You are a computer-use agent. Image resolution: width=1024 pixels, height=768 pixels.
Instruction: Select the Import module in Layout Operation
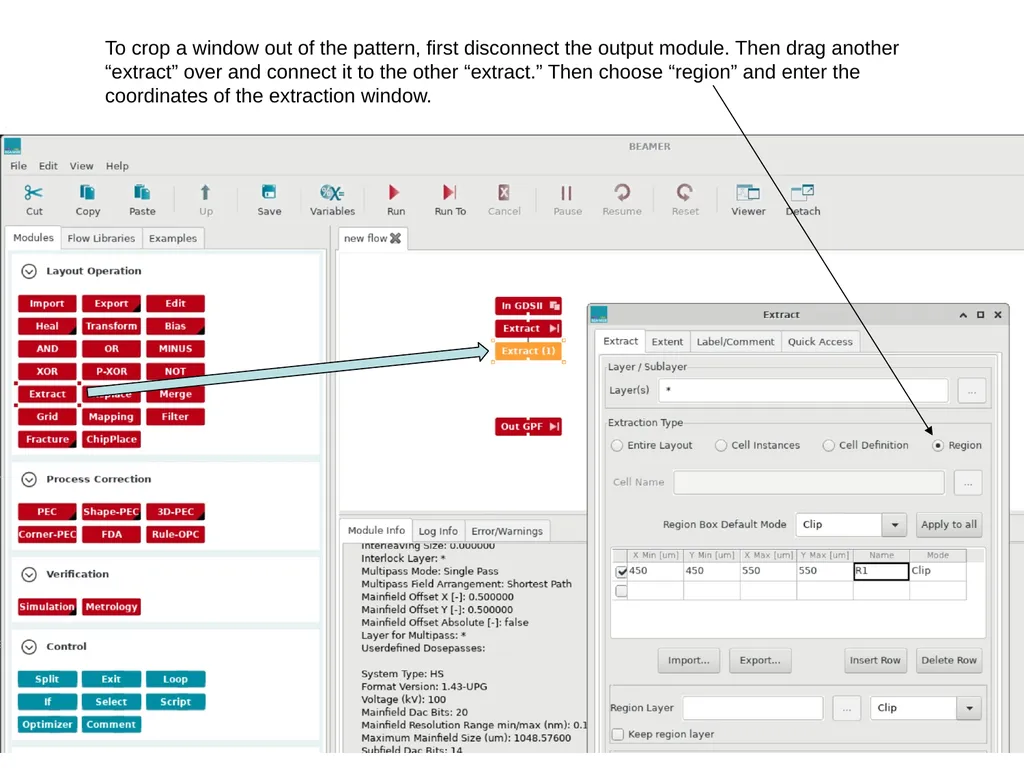tap(47, 304)
